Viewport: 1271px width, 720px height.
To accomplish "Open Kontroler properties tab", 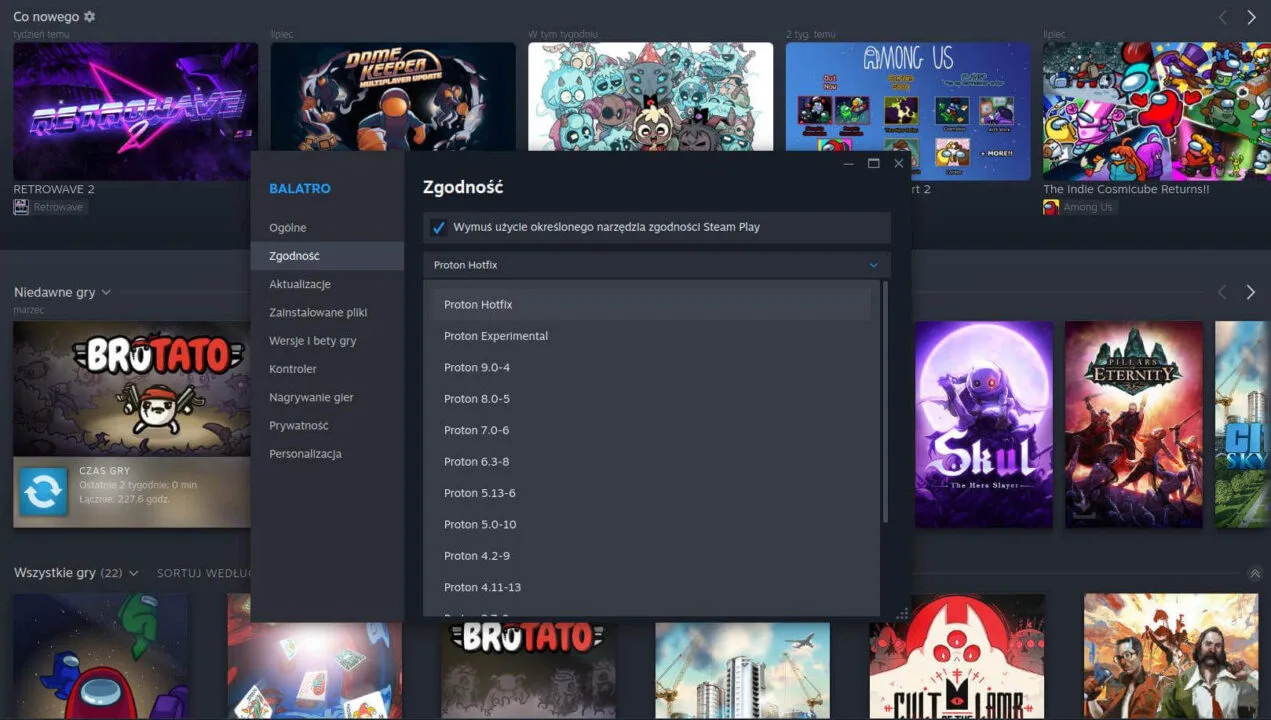I will pos(327,369).
